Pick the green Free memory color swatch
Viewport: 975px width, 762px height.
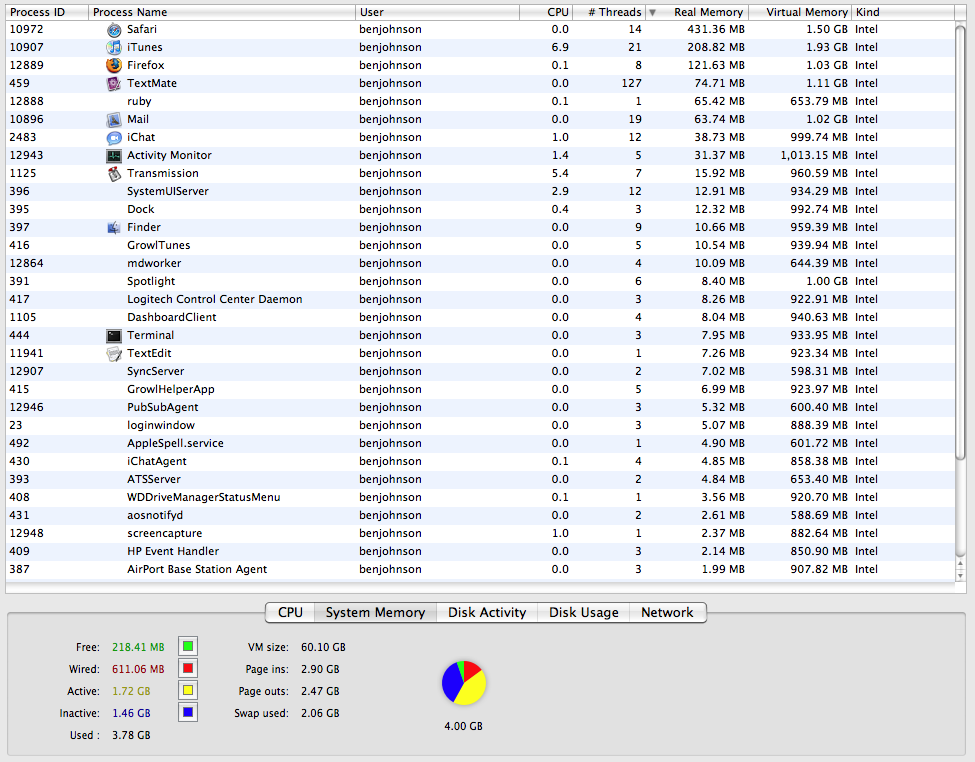coord(188,646)
